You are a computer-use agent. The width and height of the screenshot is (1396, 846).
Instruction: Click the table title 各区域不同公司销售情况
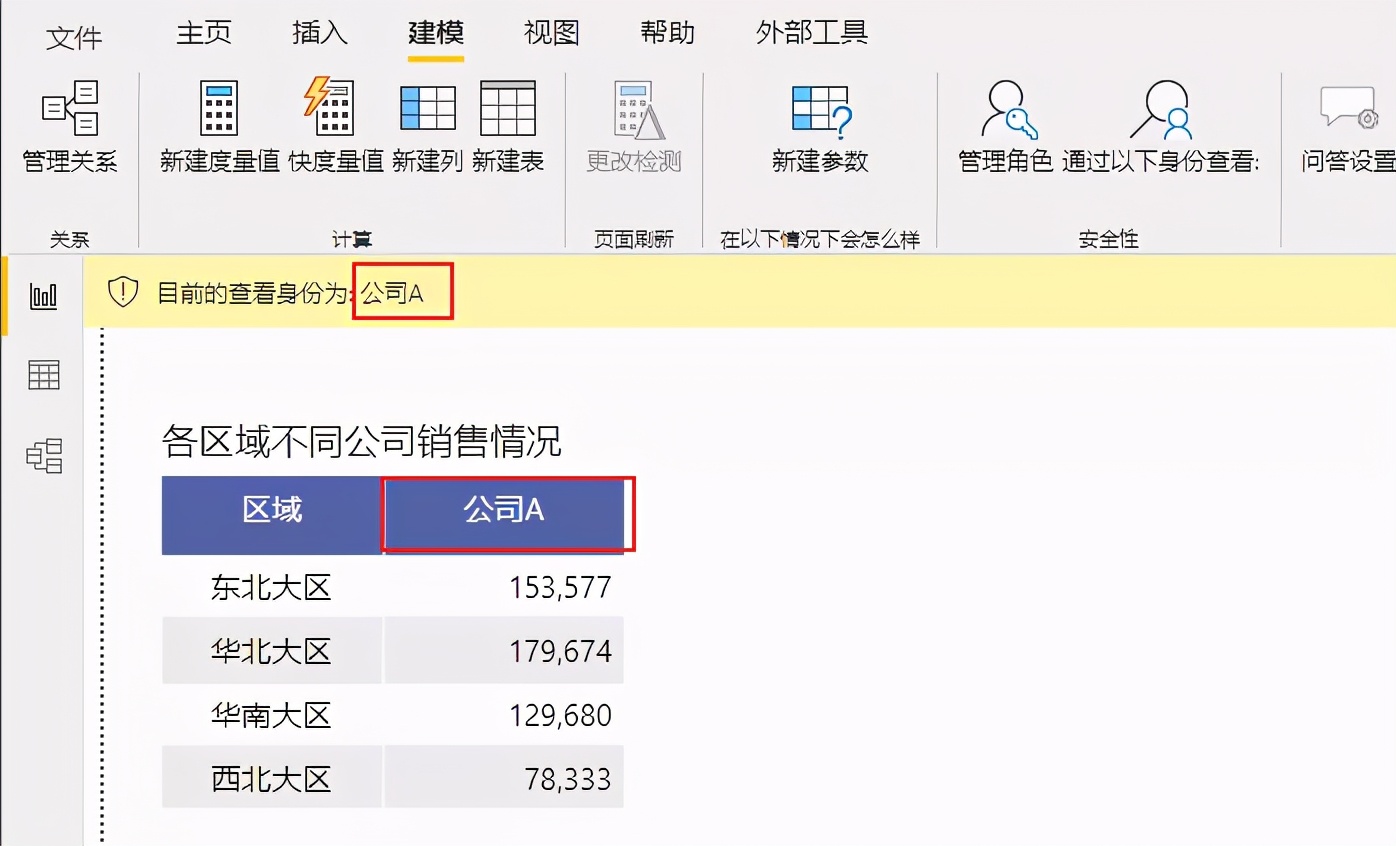pos(362,441)
